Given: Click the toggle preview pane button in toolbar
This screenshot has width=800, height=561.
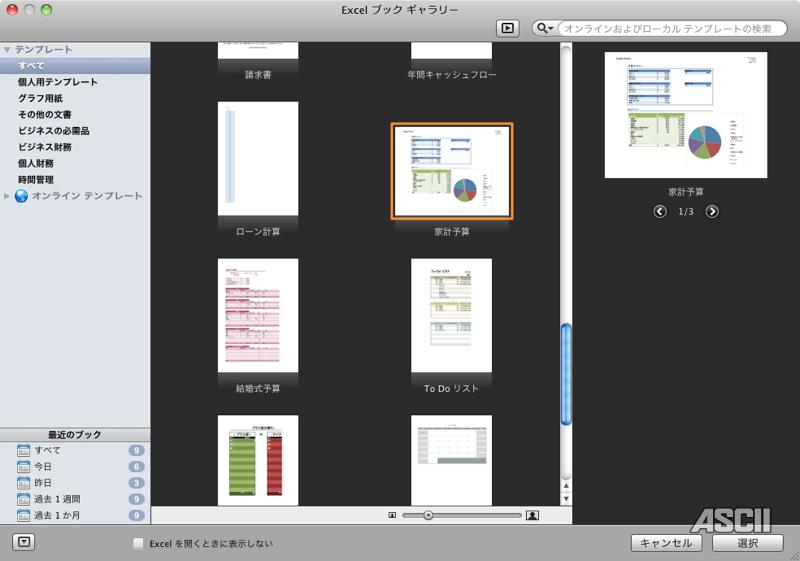Looking at the screenshot, I should [x=508, y=28].
